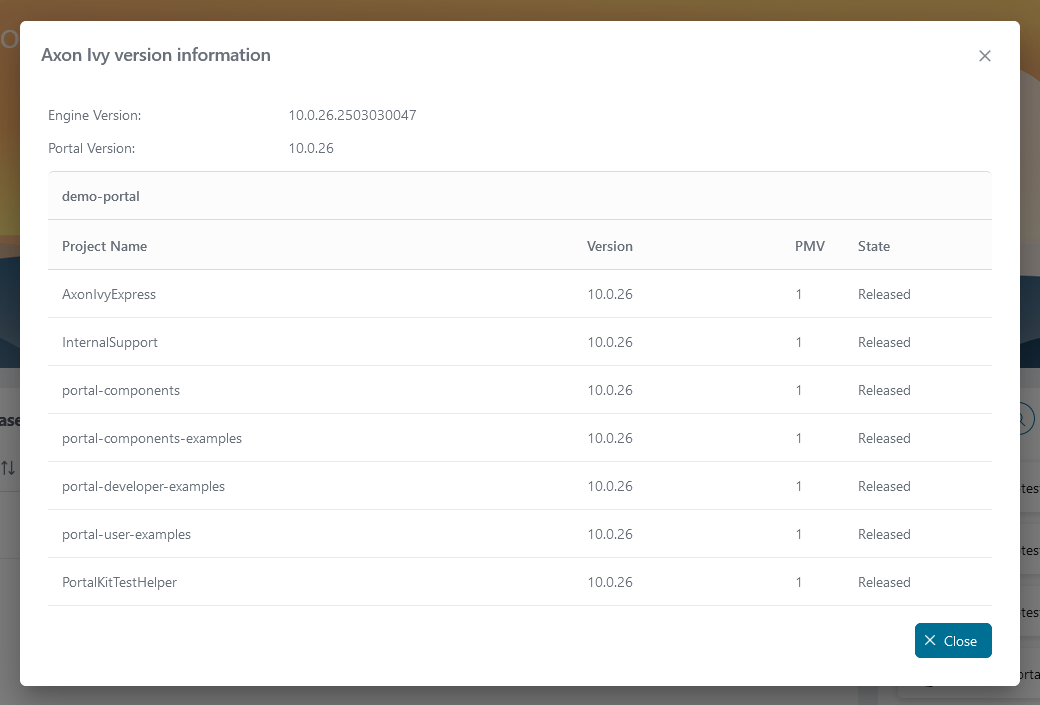The width and height of the screenshot is (1040, 705).
Task: Click the version in the portal-developer-examples row
Action: pyautogui.click(x=610, y=486)
